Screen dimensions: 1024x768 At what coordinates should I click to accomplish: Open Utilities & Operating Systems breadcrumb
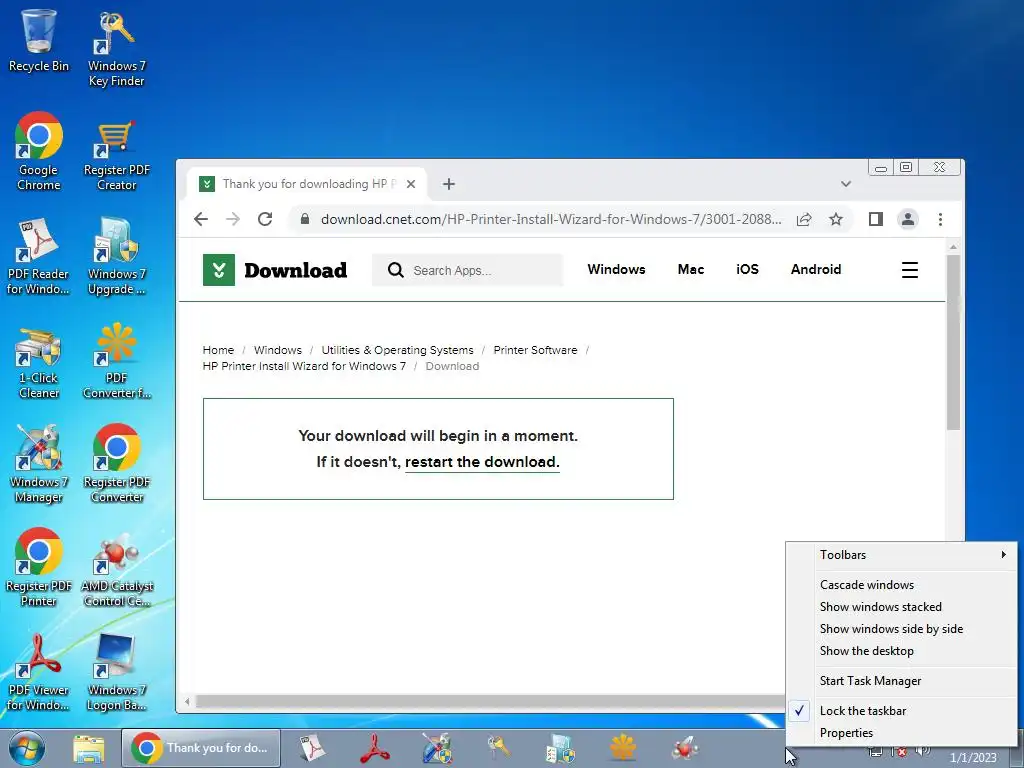(x=397, y=350)
